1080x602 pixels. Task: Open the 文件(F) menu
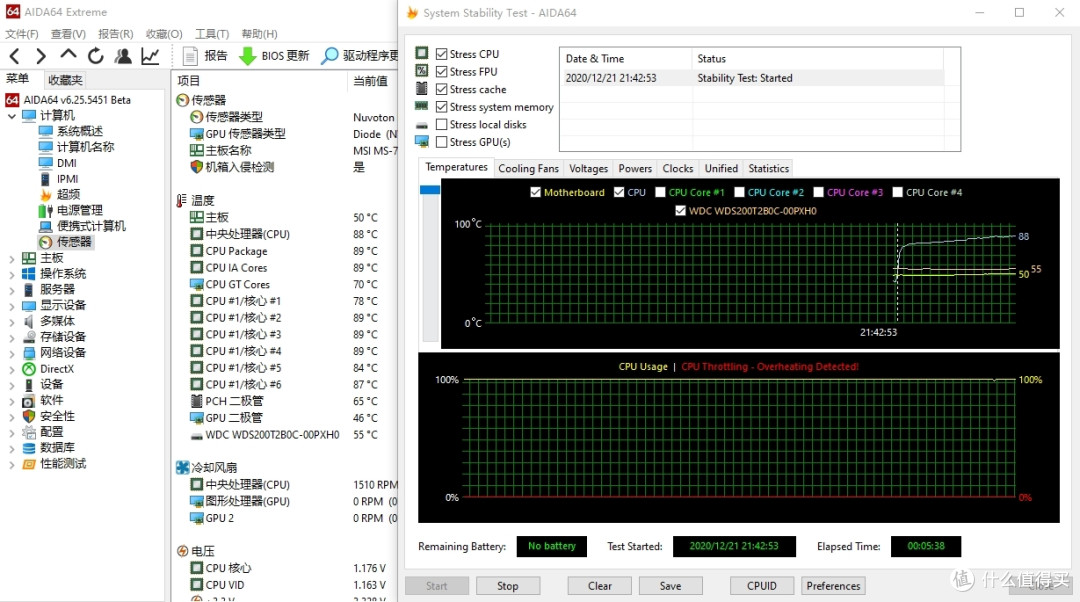[22, 34]
